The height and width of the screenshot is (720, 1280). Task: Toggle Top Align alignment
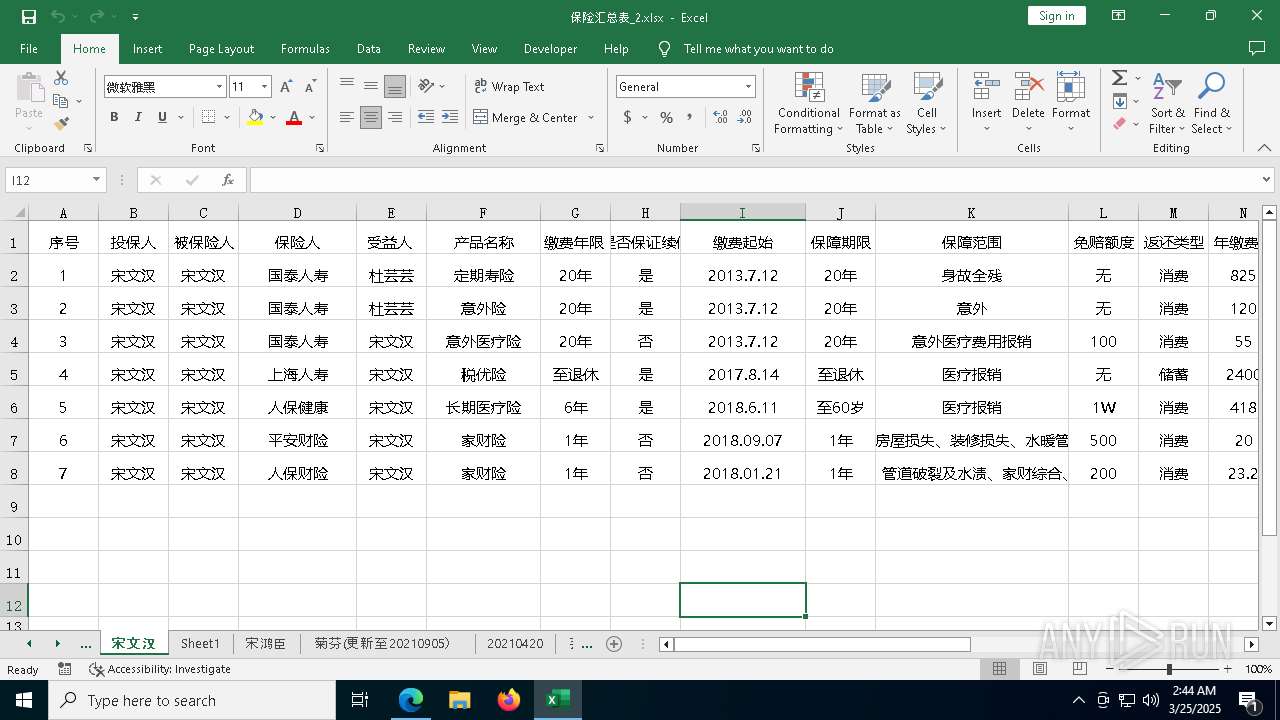(x=346, y=86)
